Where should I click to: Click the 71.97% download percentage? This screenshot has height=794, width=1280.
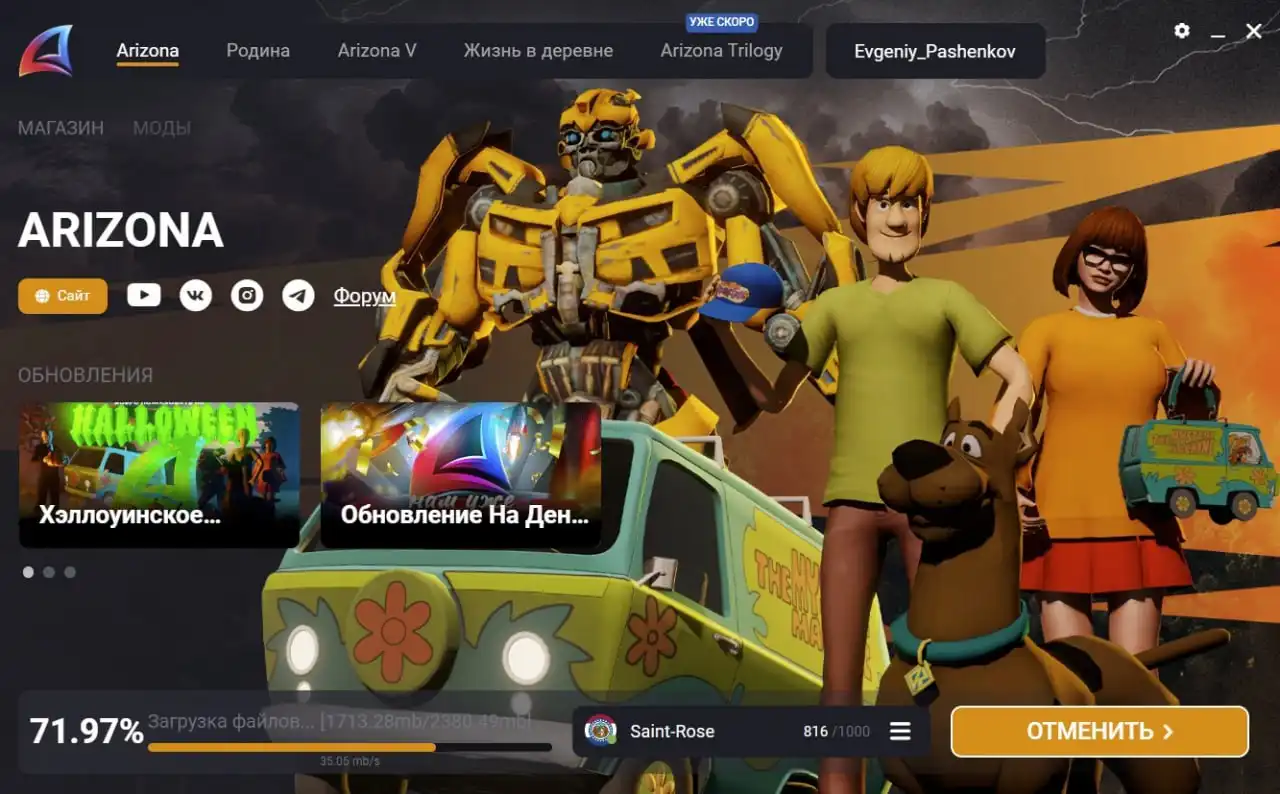click(x=87, y=731)
